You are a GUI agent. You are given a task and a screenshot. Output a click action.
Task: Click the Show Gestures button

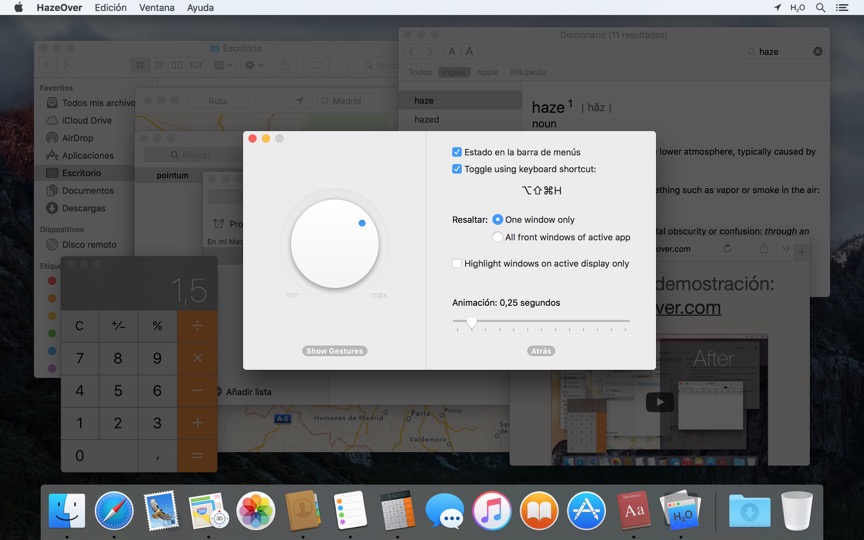pos(334,351)
